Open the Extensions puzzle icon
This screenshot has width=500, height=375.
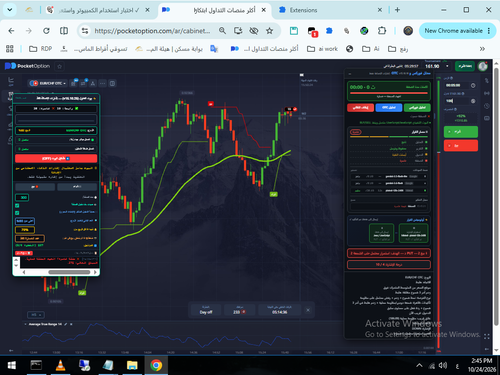pyautogui.click(x=382, y=31)
